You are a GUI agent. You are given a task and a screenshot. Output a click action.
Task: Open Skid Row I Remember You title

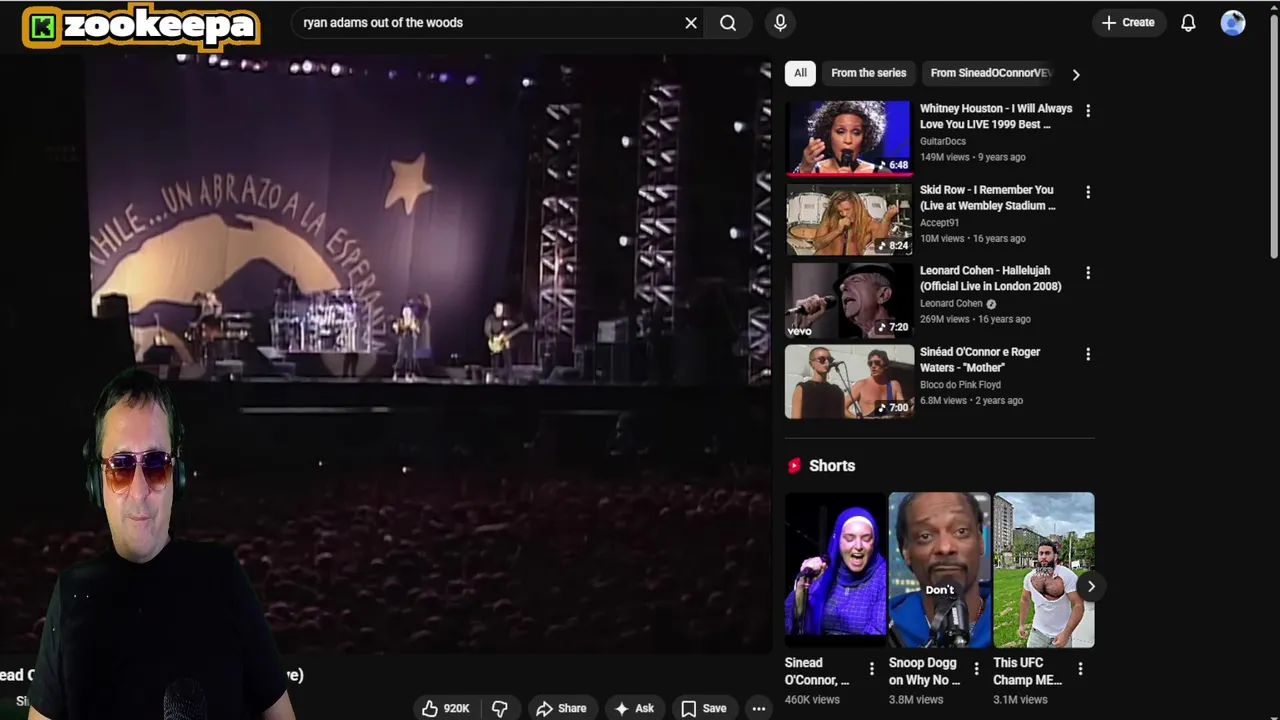pyautogui.click(x=988, y=197)
